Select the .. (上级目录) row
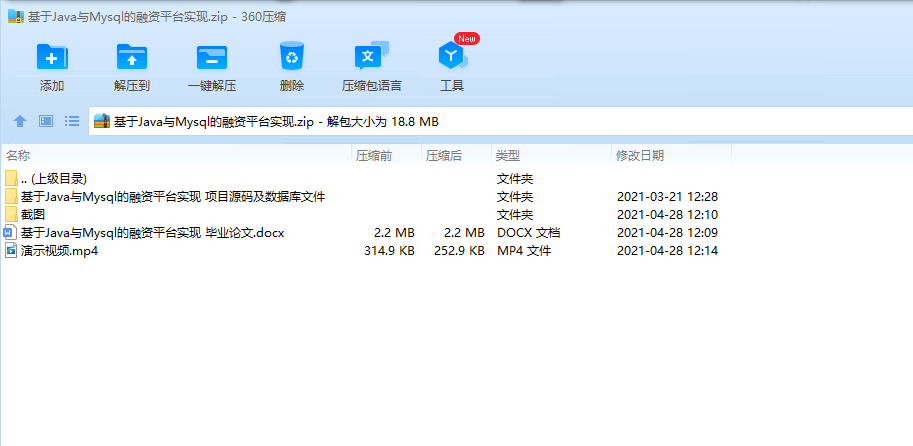 tap(366, 179)
